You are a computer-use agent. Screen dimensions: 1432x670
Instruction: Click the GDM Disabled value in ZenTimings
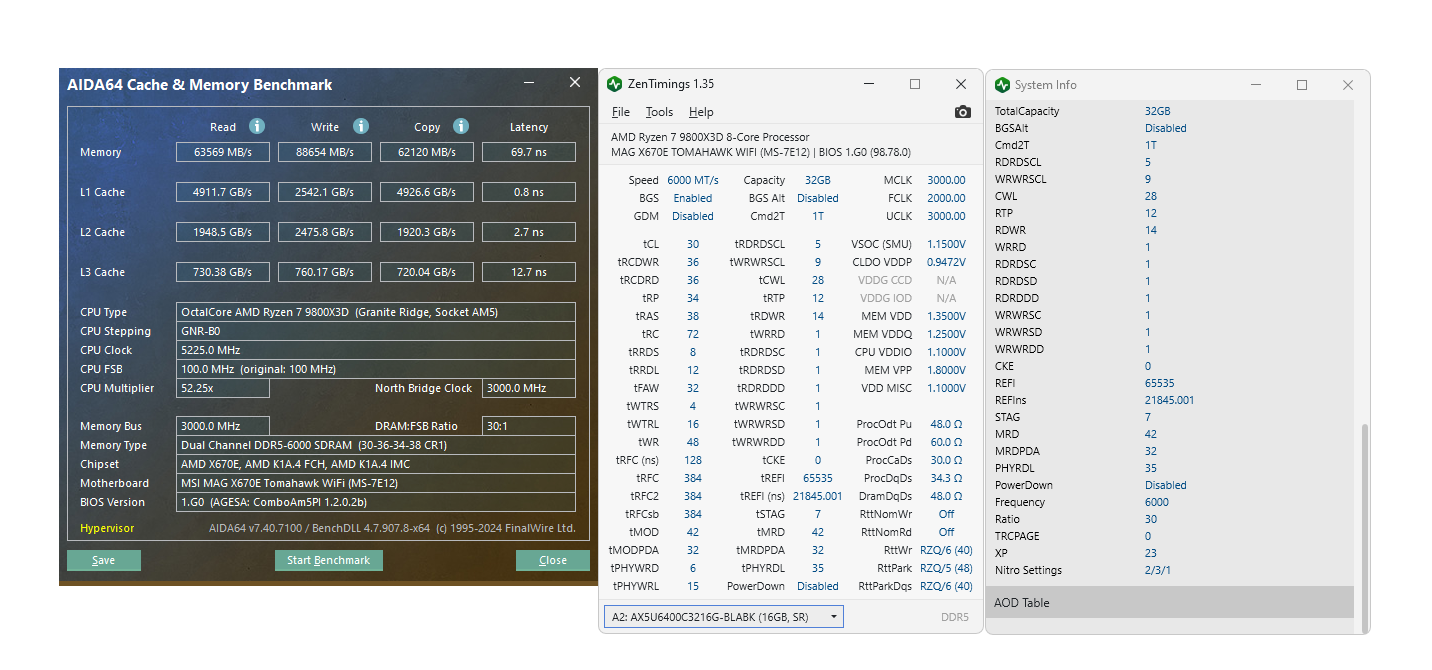click(693, 216)
